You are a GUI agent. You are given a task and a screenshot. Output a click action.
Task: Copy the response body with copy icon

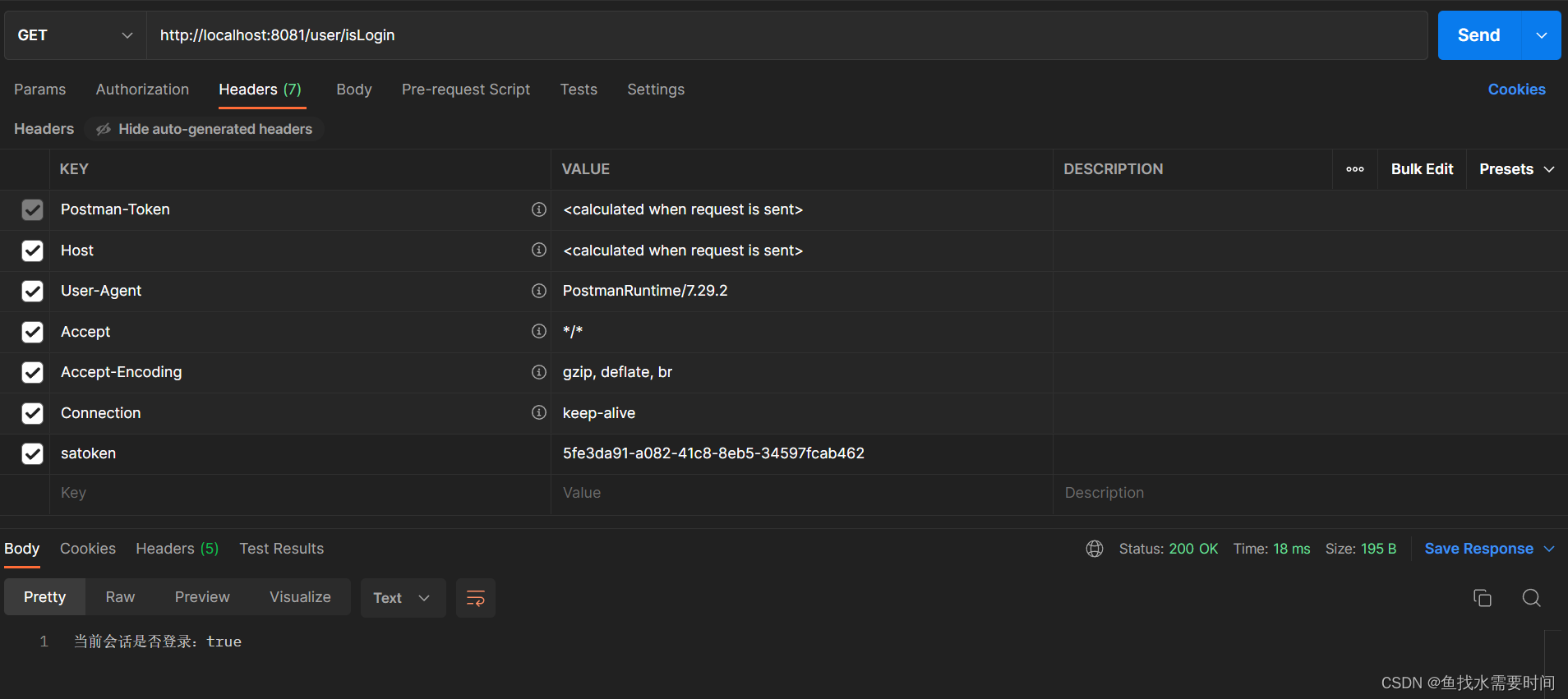click(x=1482, y=598)
